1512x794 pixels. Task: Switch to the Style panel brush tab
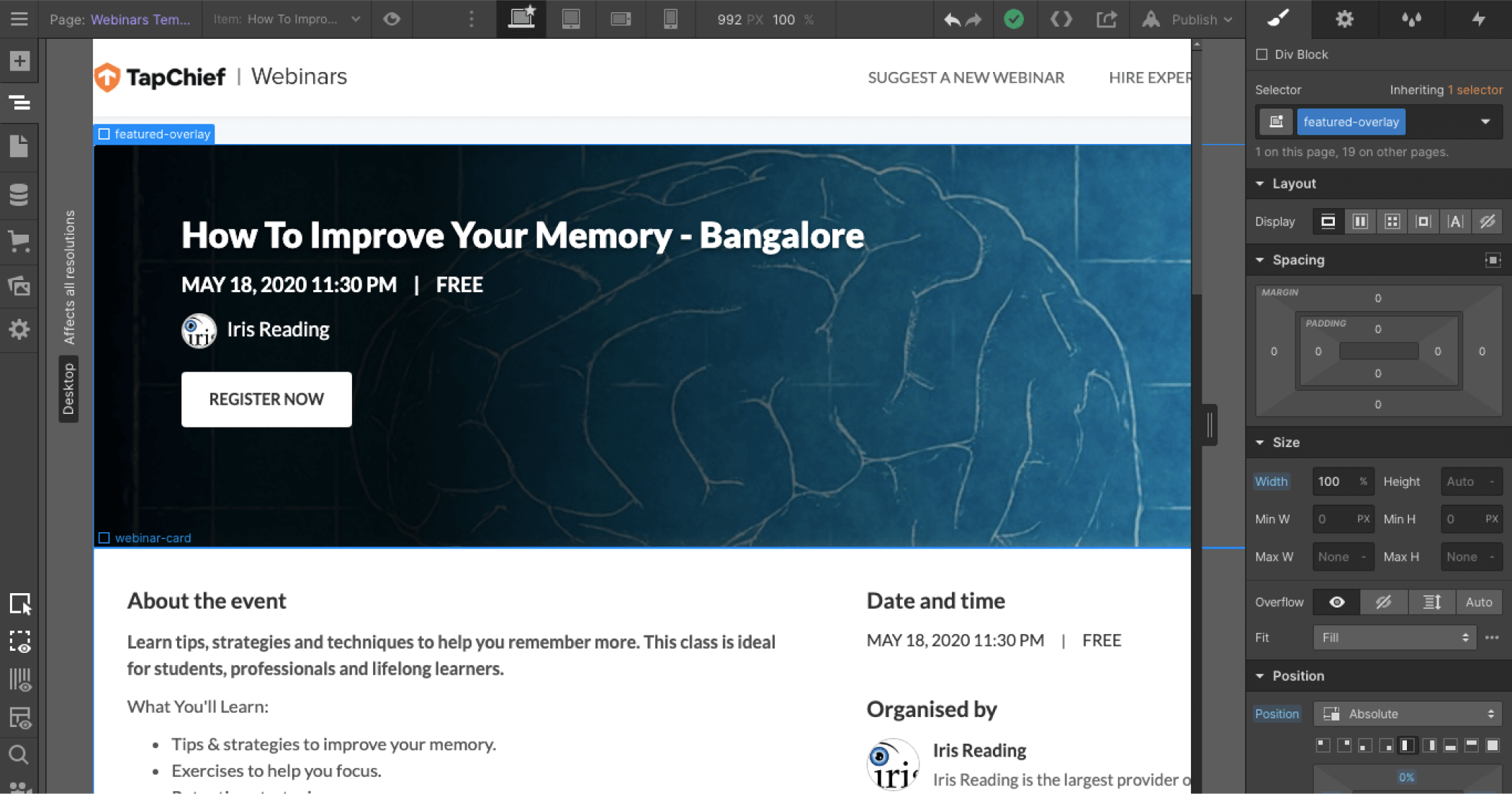tap(1279, 19)
